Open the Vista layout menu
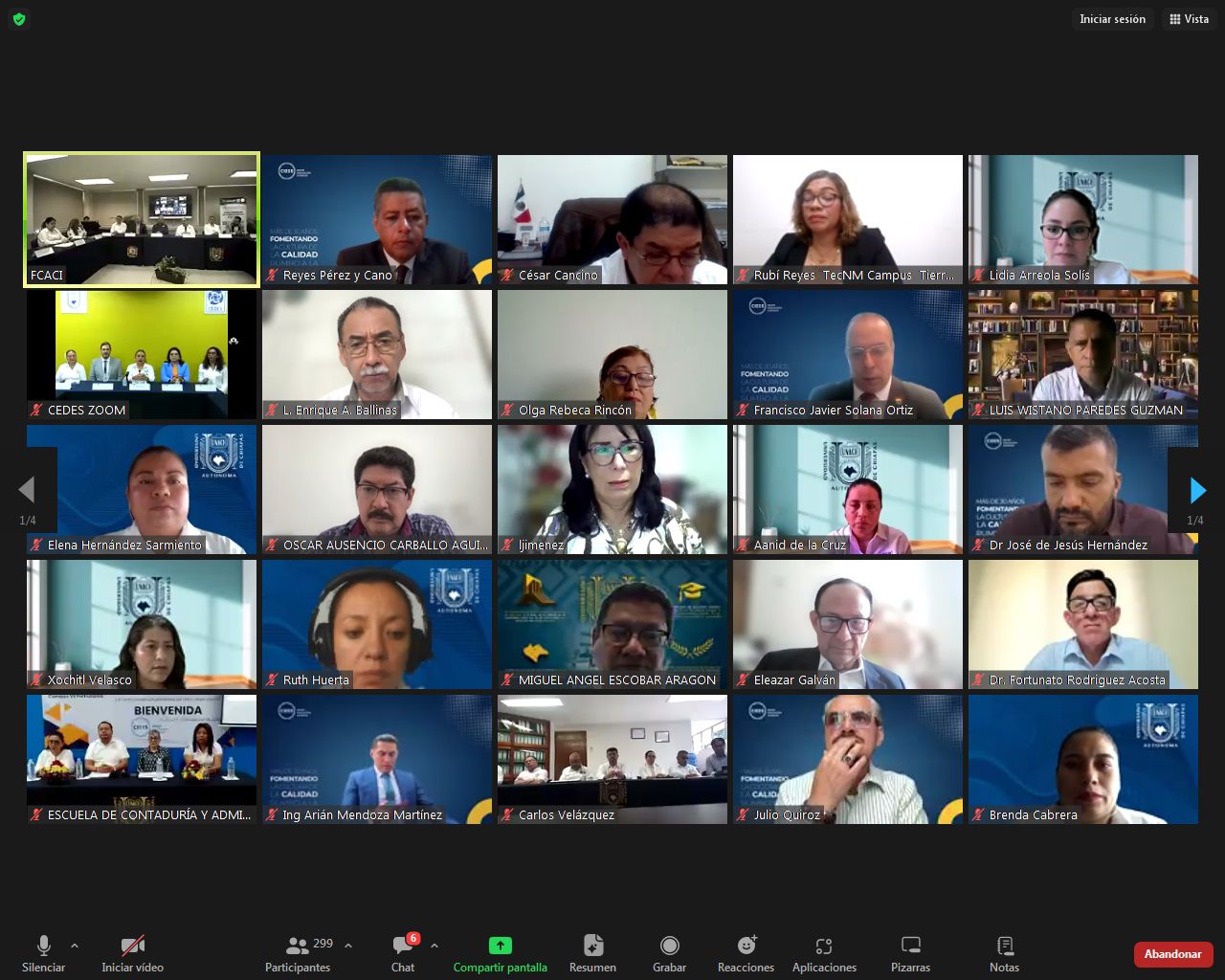The width and height of the screenshot is (1225, 980). (1189, 19)
